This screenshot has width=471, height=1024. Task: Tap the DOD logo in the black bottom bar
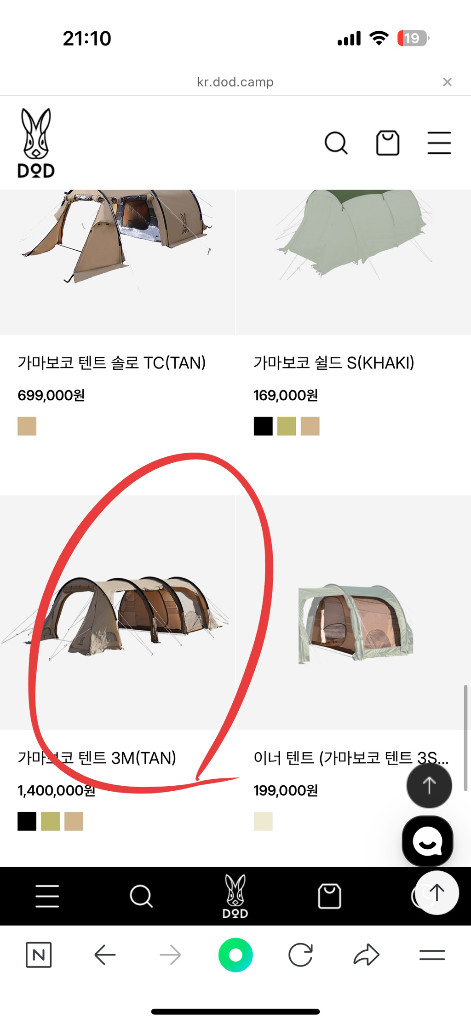click(235, 896)
